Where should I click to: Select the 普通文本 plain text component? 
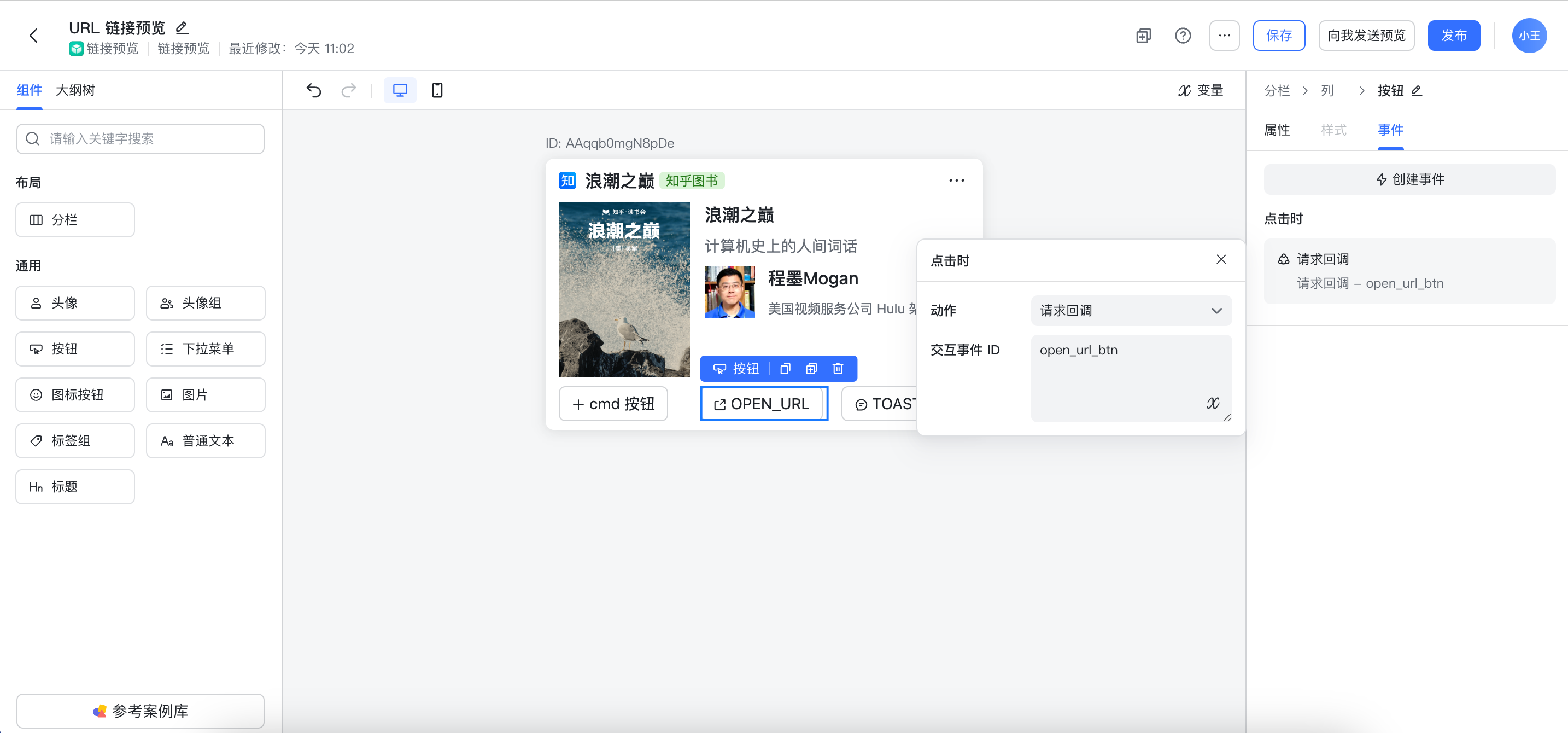pyautogui.click(x=206, y=441)
